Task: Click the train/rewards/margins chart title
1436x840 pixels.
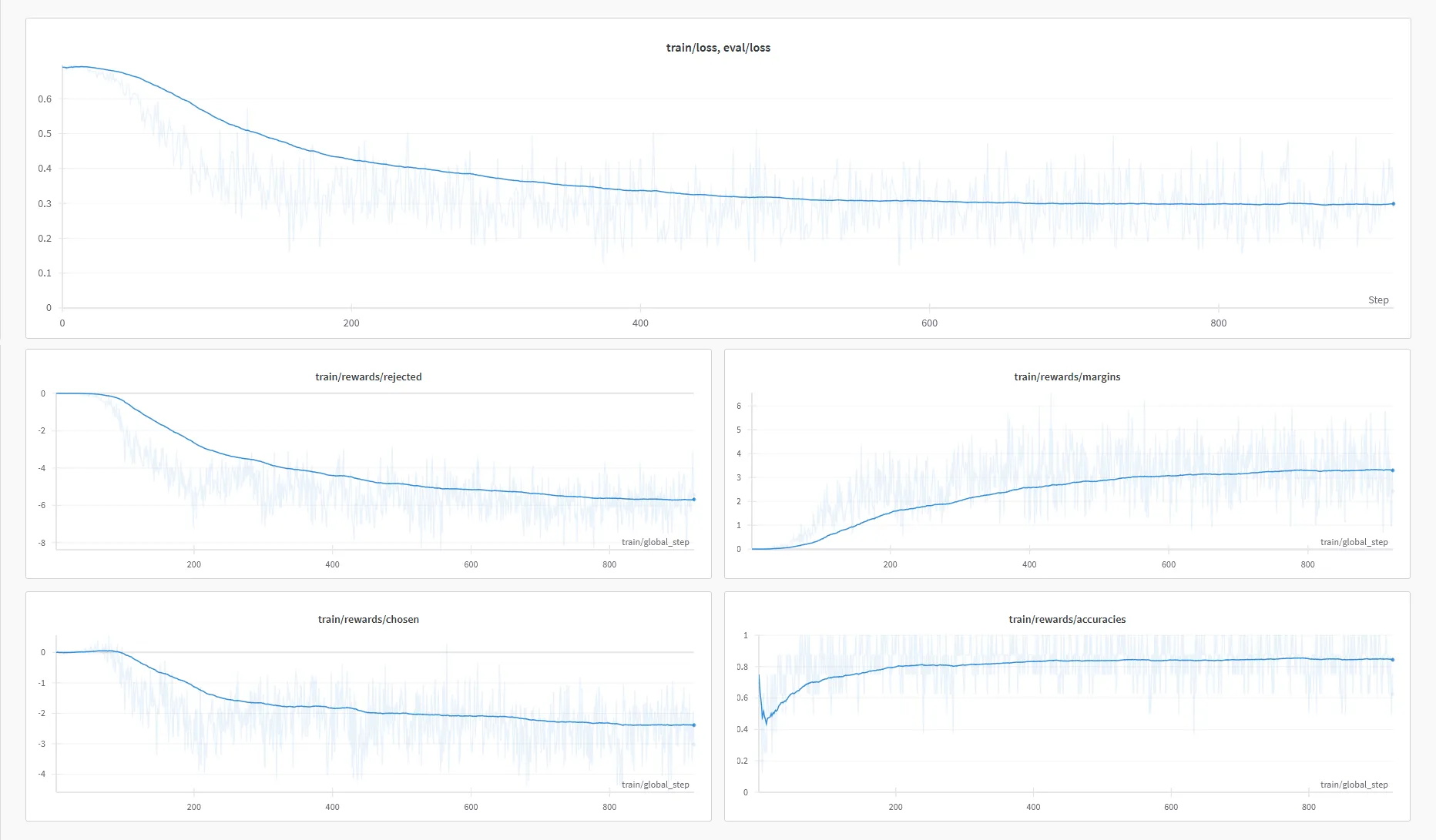Action: 1067,376
